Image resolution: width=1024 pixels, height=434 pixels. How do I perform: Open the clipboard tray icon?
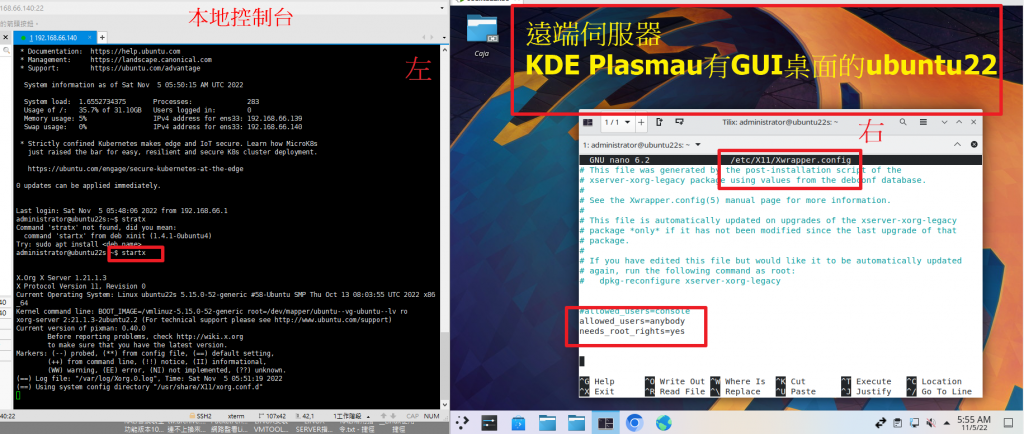897,423
